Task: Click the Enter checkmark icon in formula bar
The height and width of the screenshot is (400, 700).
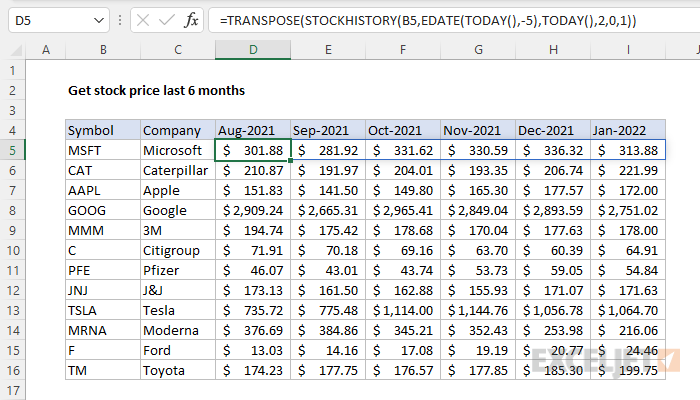Action: pyautogui.click(x=165, y=20)
